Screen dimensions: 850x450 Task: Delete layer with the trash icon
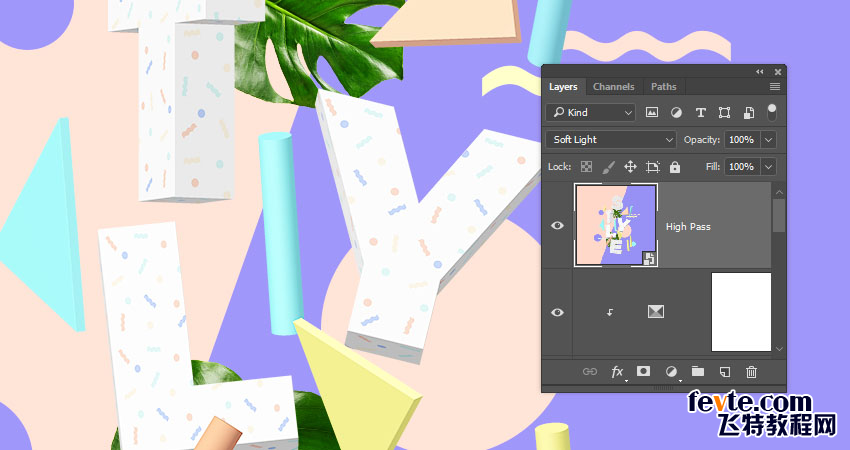point(752,372)
